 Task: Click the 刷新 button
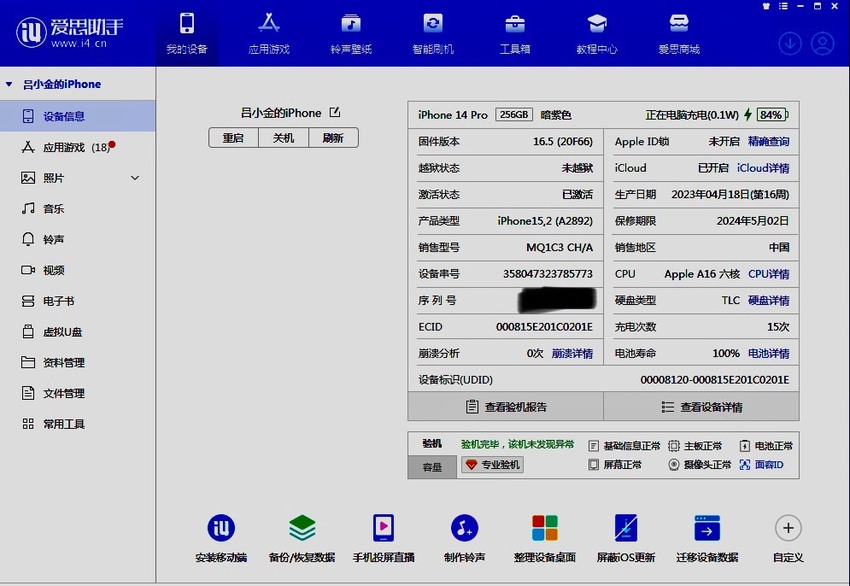coord(333,138)
